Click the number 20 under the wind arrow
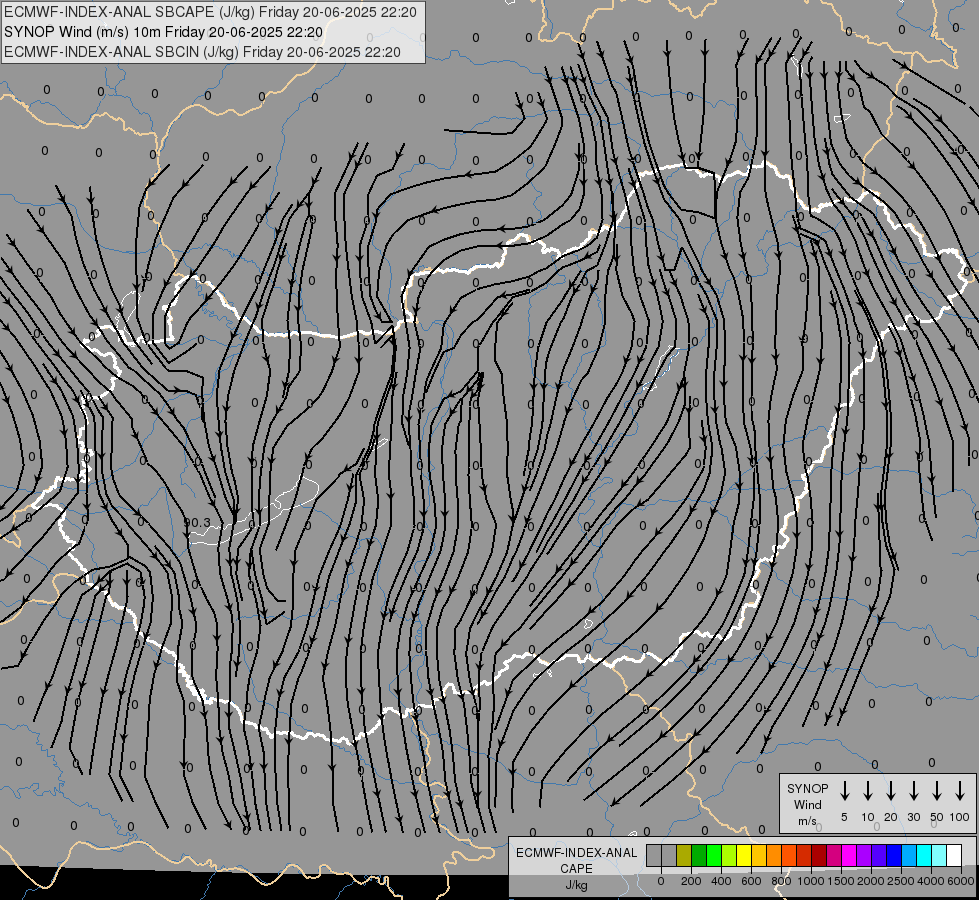The height and width of the screenshot is (900, 979). pyautogui.click(x=891, y=817)
